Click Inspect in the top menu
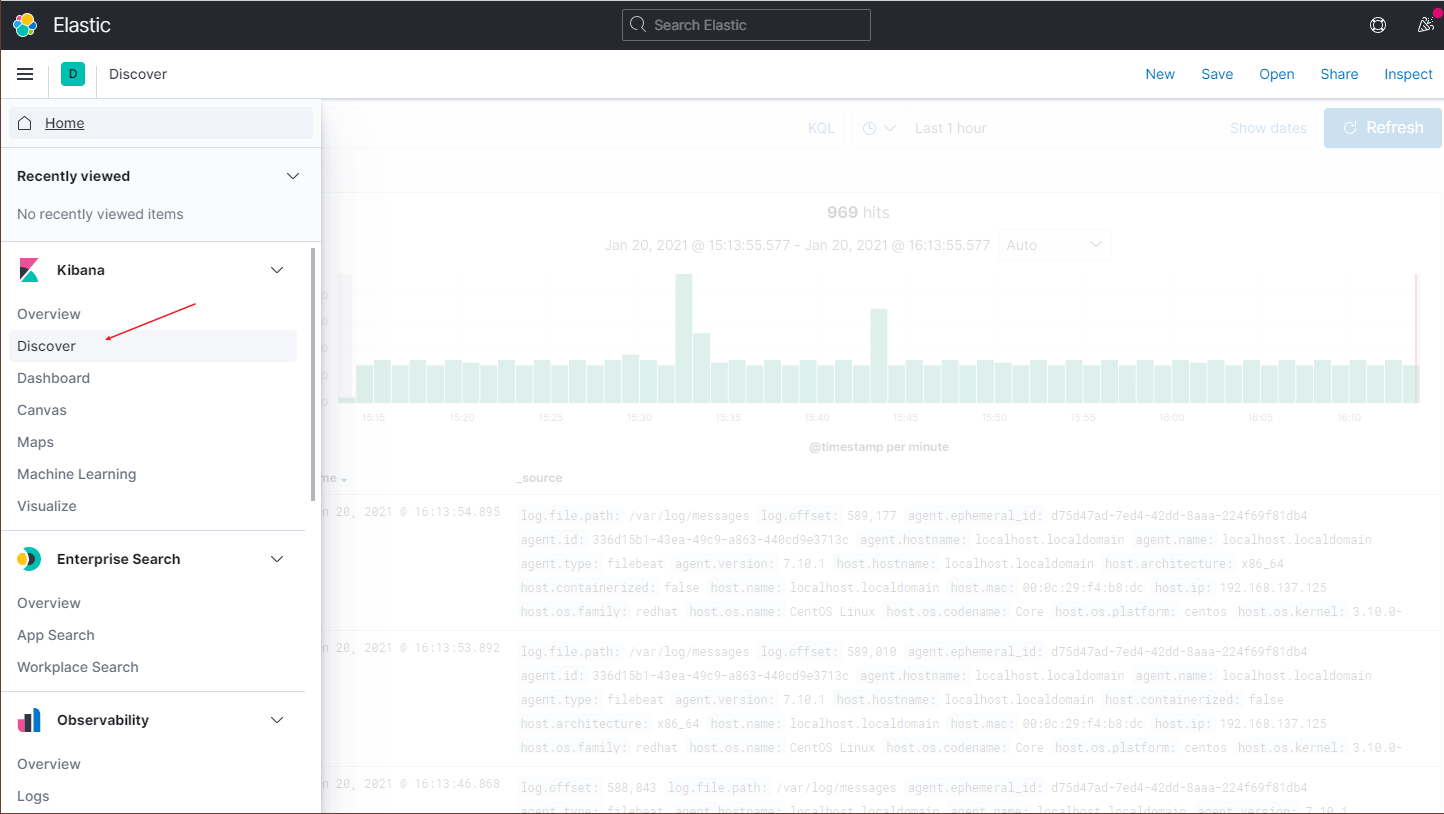Viewport: 1444px width, 814px height. (1409, 74)
